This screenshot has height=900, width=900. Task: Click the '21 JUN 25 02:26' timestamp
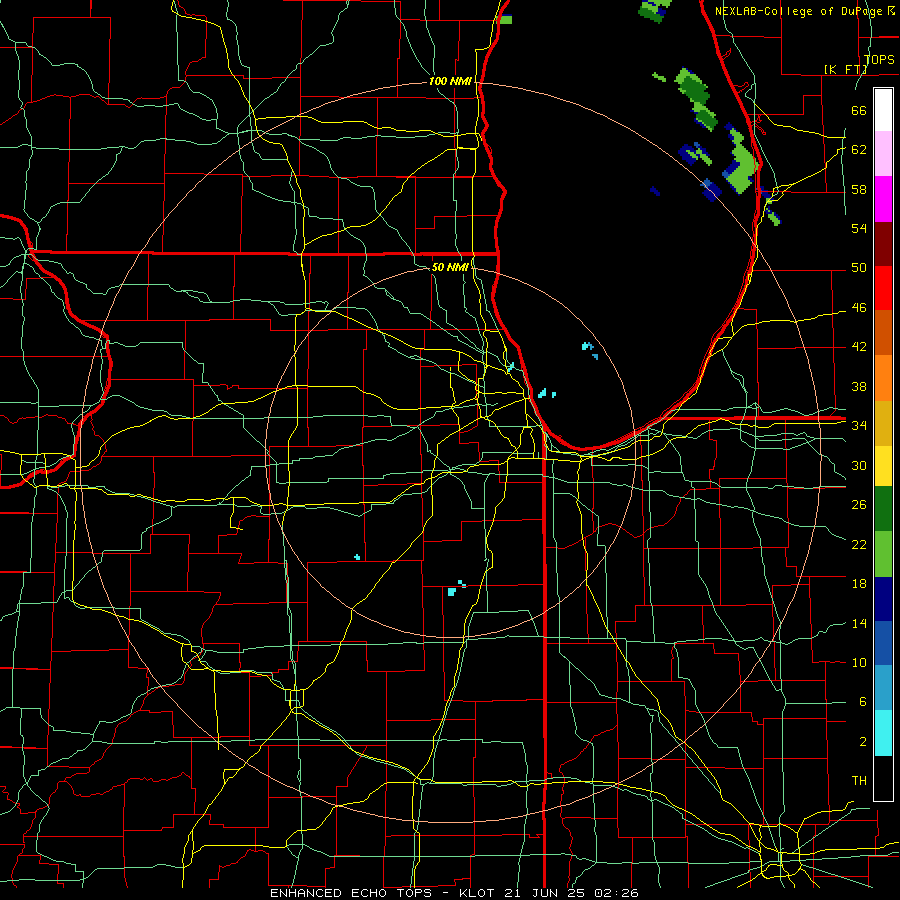coord(571,893)
